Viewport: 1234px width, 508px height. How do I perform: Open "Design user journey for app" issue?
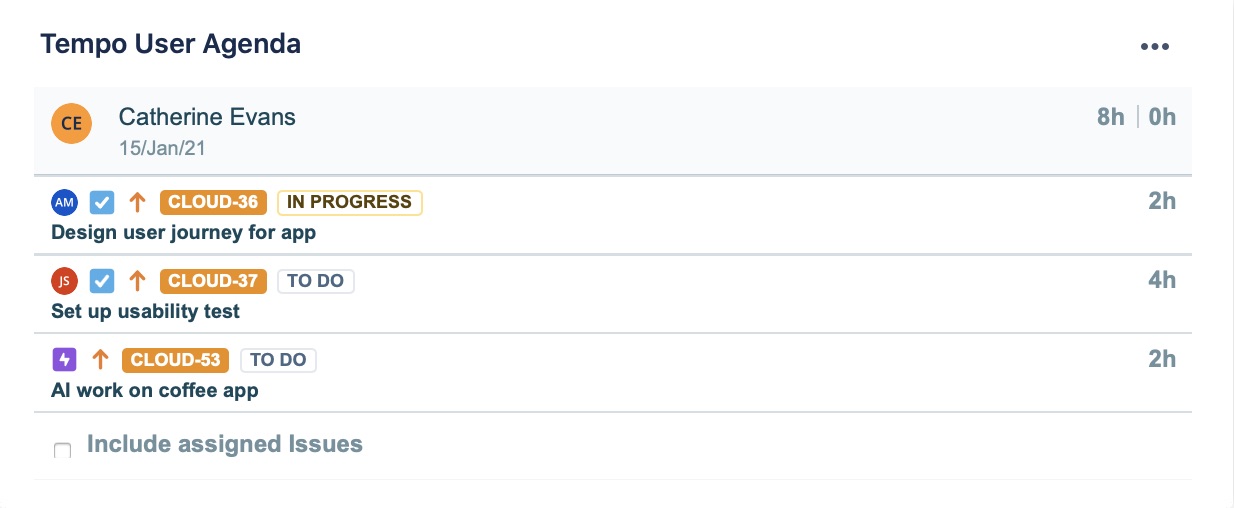pyautogui.click(x=183, y=233)
